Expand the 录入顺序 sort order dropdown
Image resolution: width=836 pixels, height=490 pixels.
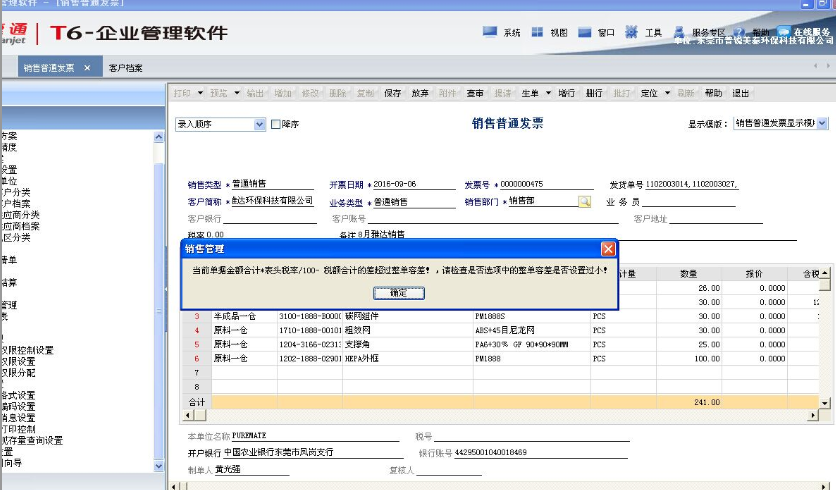[x=259, y=125]
